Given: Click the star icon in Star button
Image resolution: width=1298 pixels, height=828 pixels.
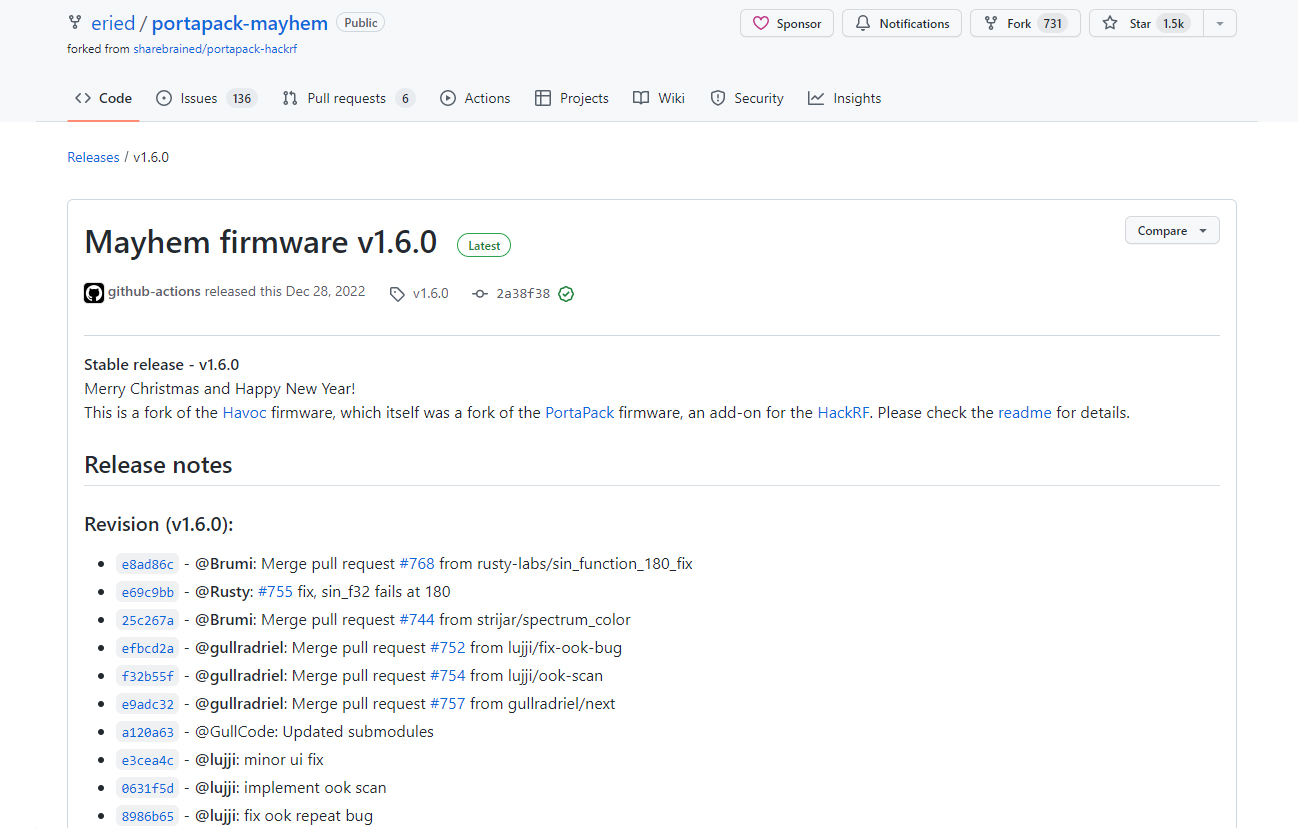Looking at the screenshot, I should pyautogui.click(x=1110, y=23).
